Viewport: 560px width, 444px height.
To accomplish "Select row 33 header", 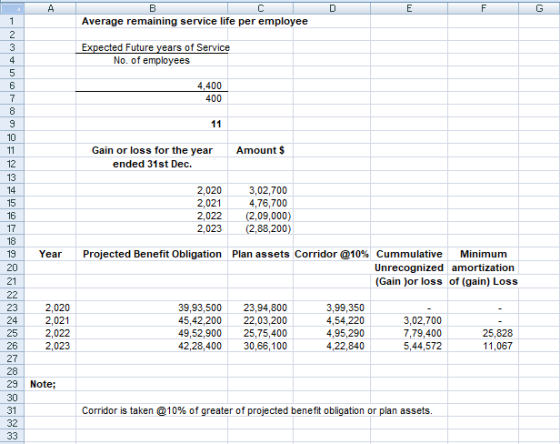I will click(12, 436).
